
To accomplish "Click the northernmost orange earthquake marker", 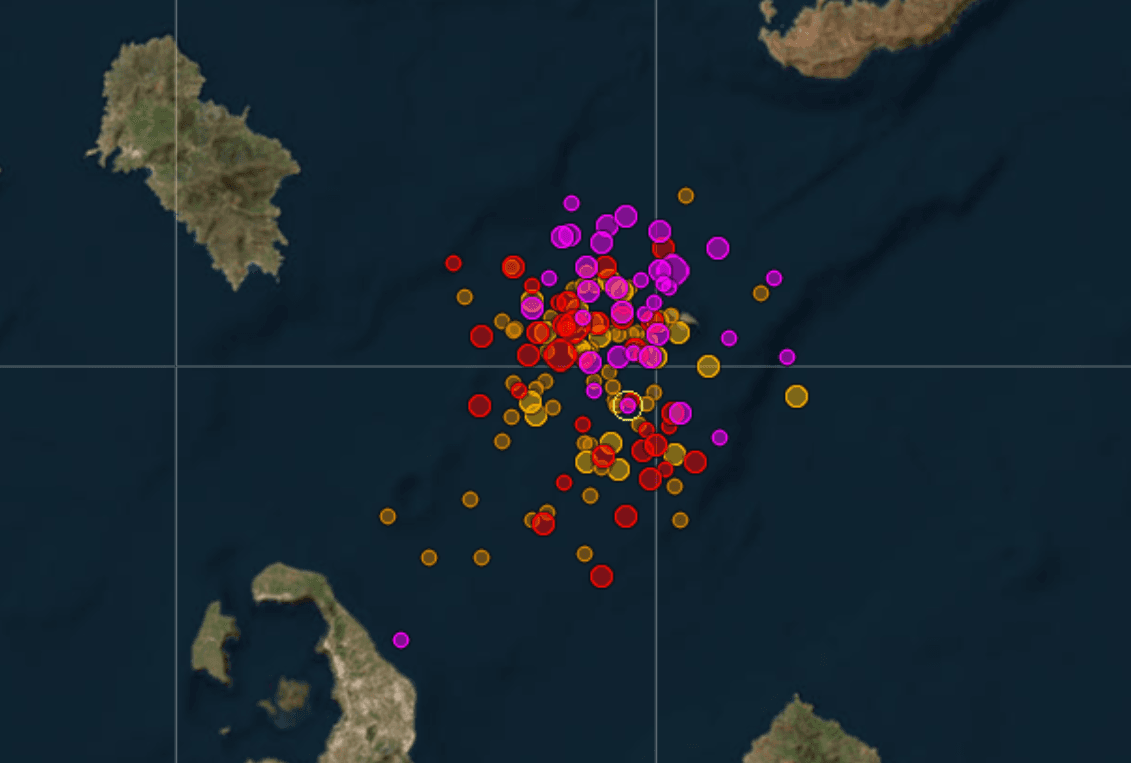I will (686, 196).
